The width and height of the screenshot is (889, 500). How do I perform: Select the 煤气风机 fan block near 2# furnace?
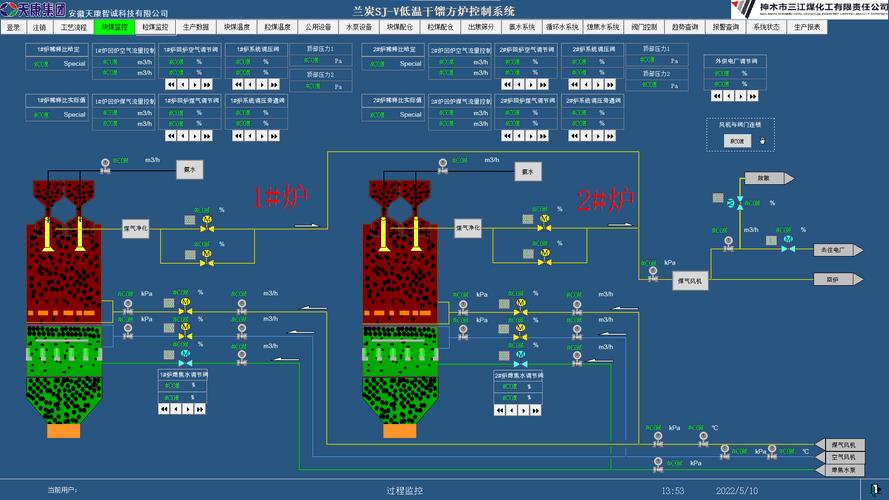click(x=690, y=281)
